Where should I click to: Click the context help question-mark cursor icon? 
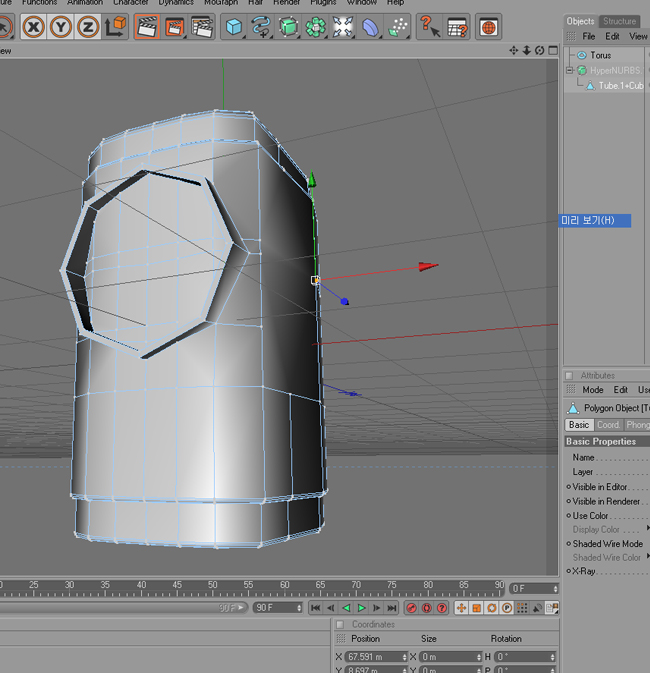point(430,27)
